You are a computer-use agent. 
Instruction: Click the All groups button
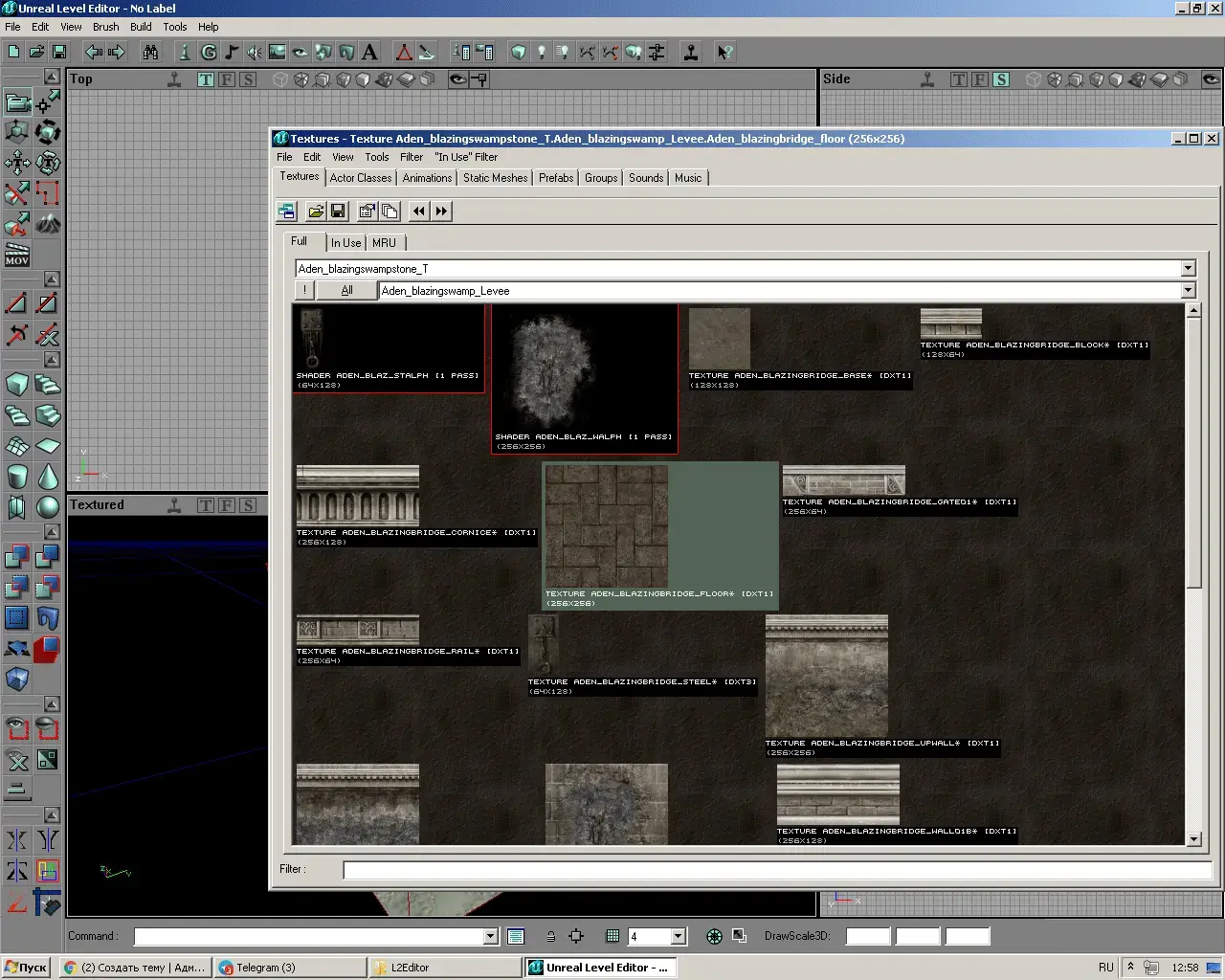point(346,290)
